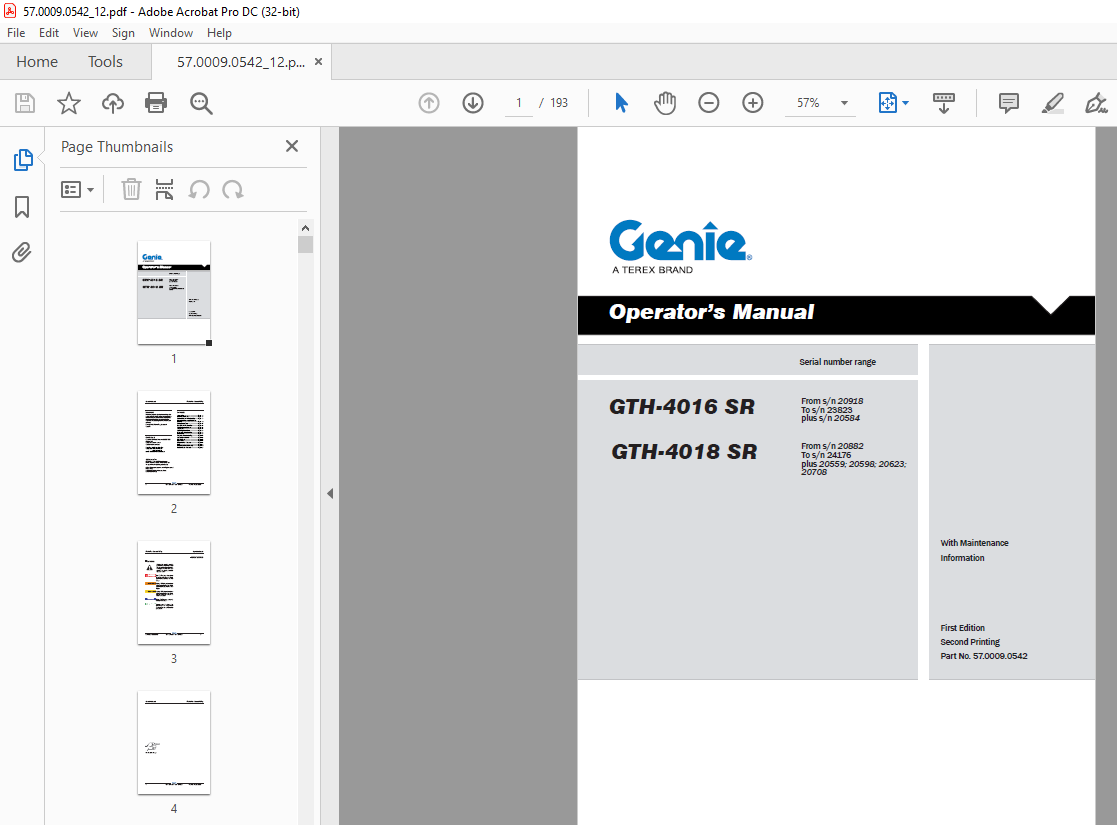
Task: Activate the Hand pan tool
Action: click(x=665, y=103)
